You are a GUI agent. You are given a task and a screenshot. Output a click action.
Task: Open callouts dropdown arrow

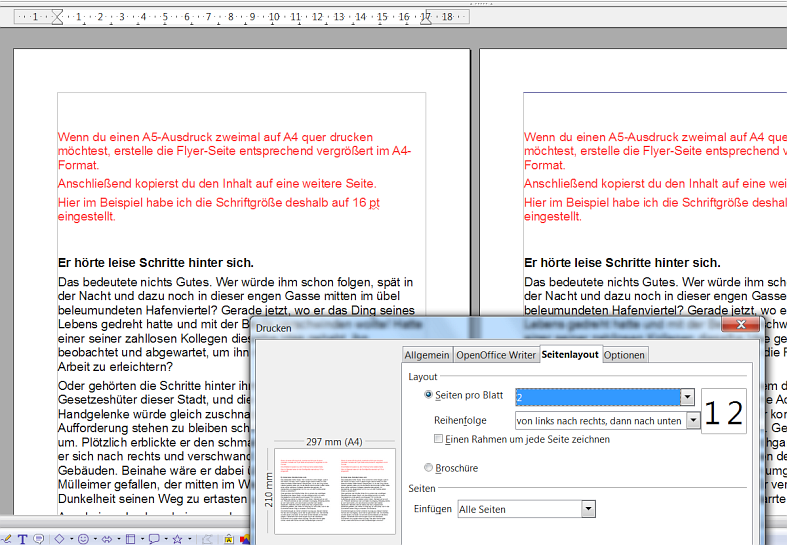166,539
